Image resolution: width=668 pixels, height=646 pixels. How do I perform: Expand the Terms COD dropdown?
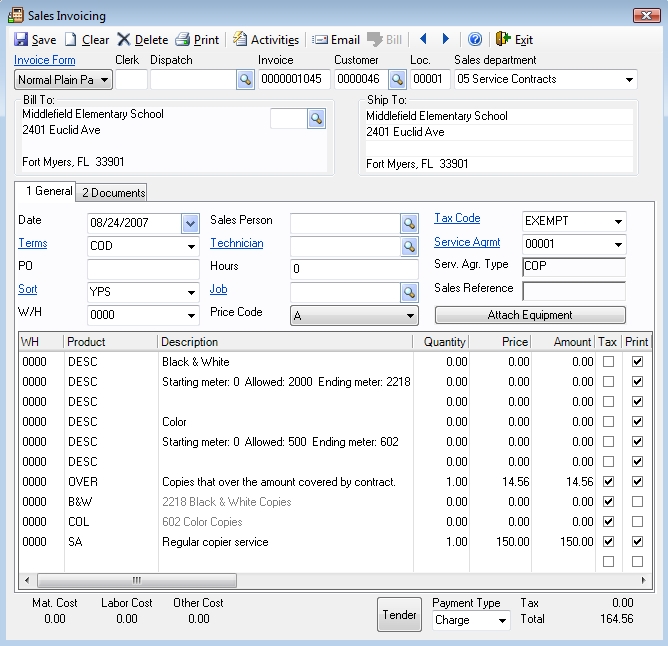coord(191,246)
